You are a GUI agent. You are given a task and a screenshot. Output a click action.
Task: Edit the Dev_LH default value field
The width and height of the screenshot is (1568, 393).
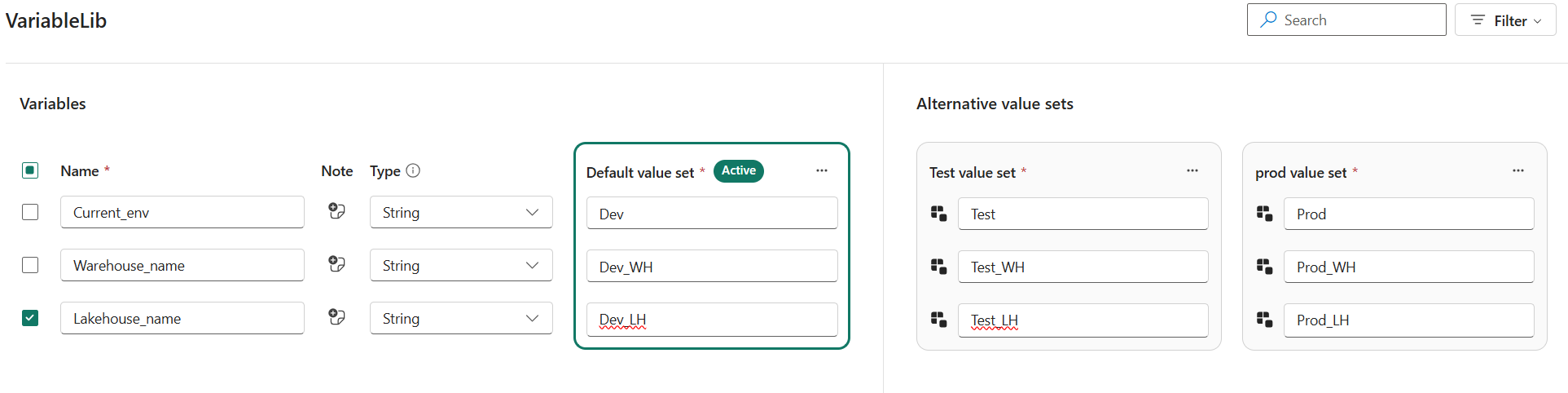tap(712, 320)
